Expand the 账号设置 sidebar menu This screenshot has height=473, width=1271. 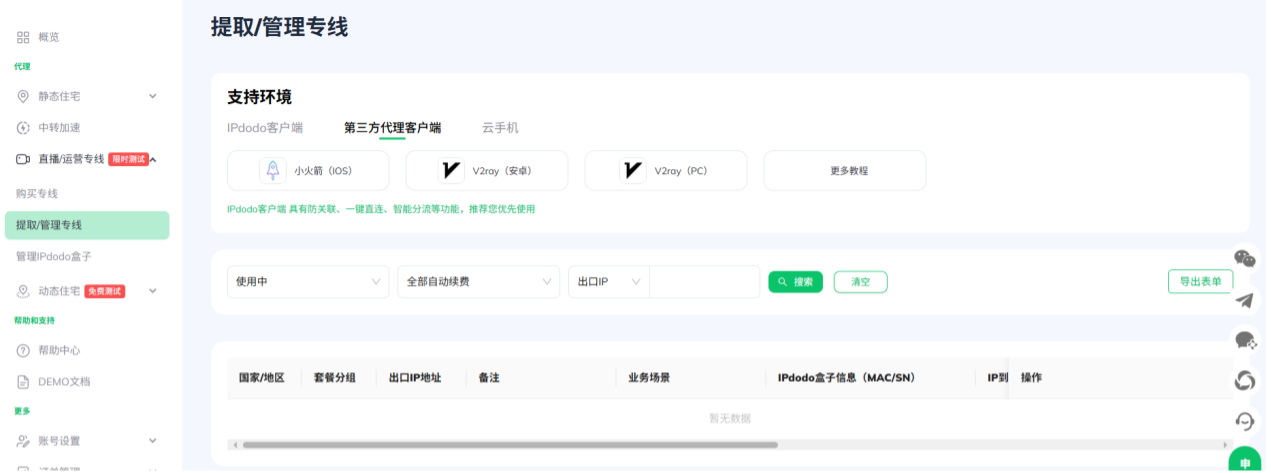click(153, 440)
